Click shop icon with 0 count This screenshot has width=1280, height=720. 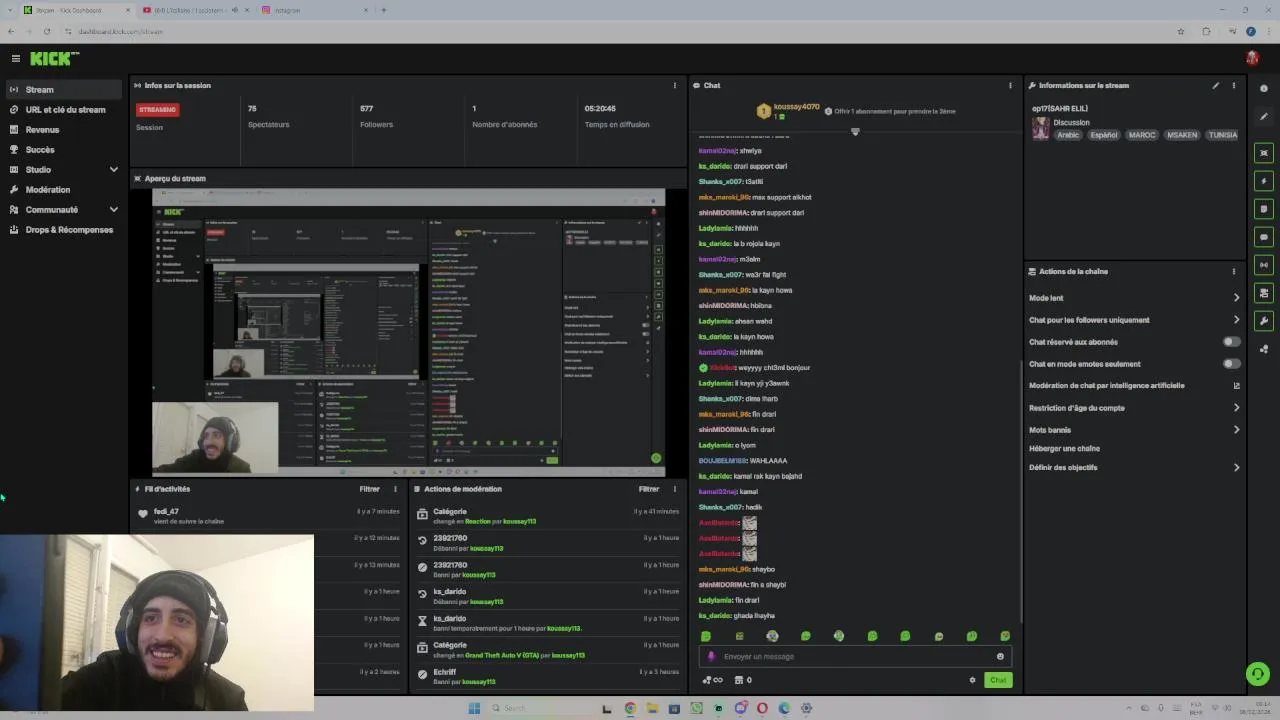pos(743,680)
